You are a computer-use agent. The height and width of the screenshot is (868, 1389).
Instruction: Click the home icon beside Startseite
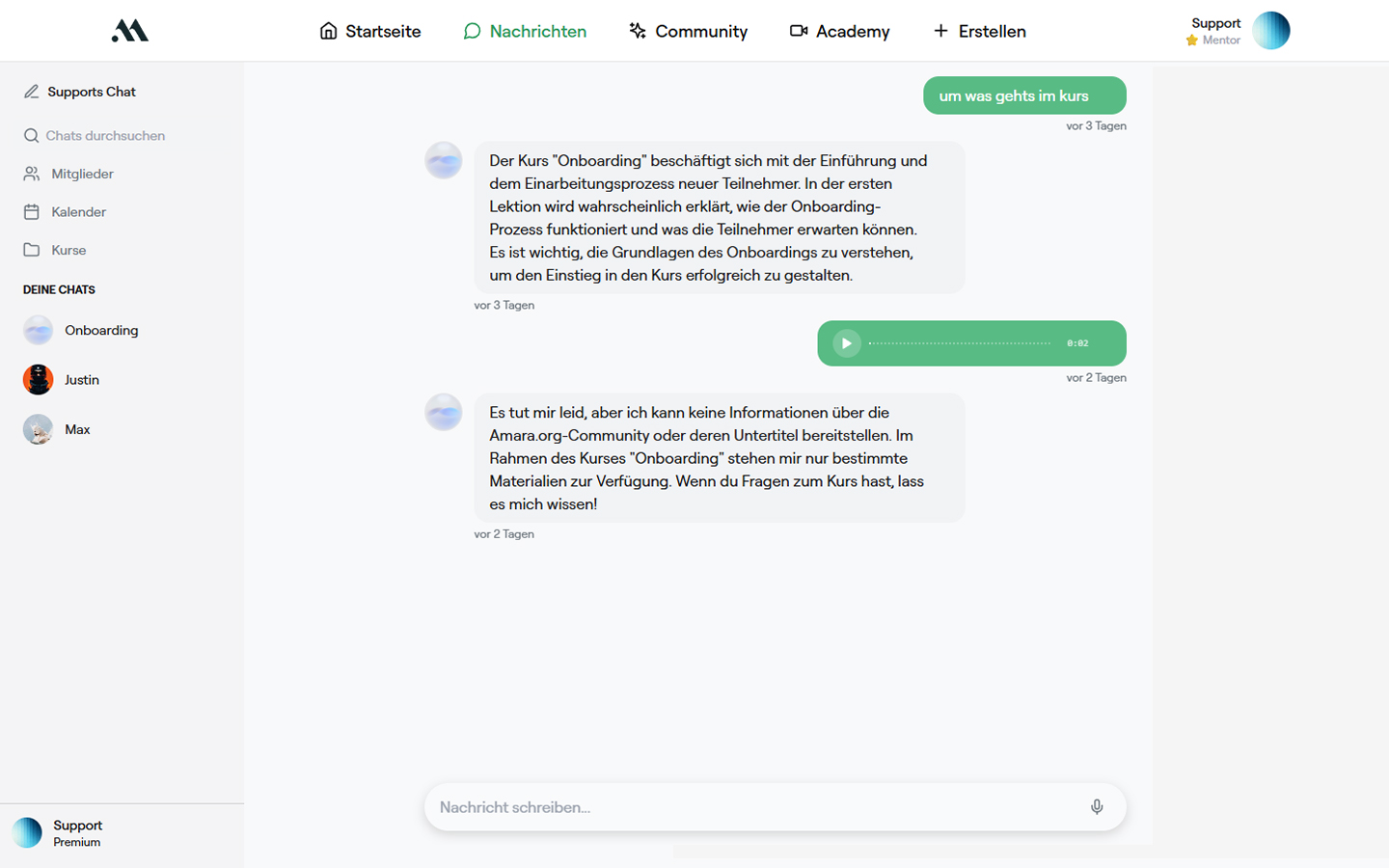pyautogui.click(x=327, y=31)
